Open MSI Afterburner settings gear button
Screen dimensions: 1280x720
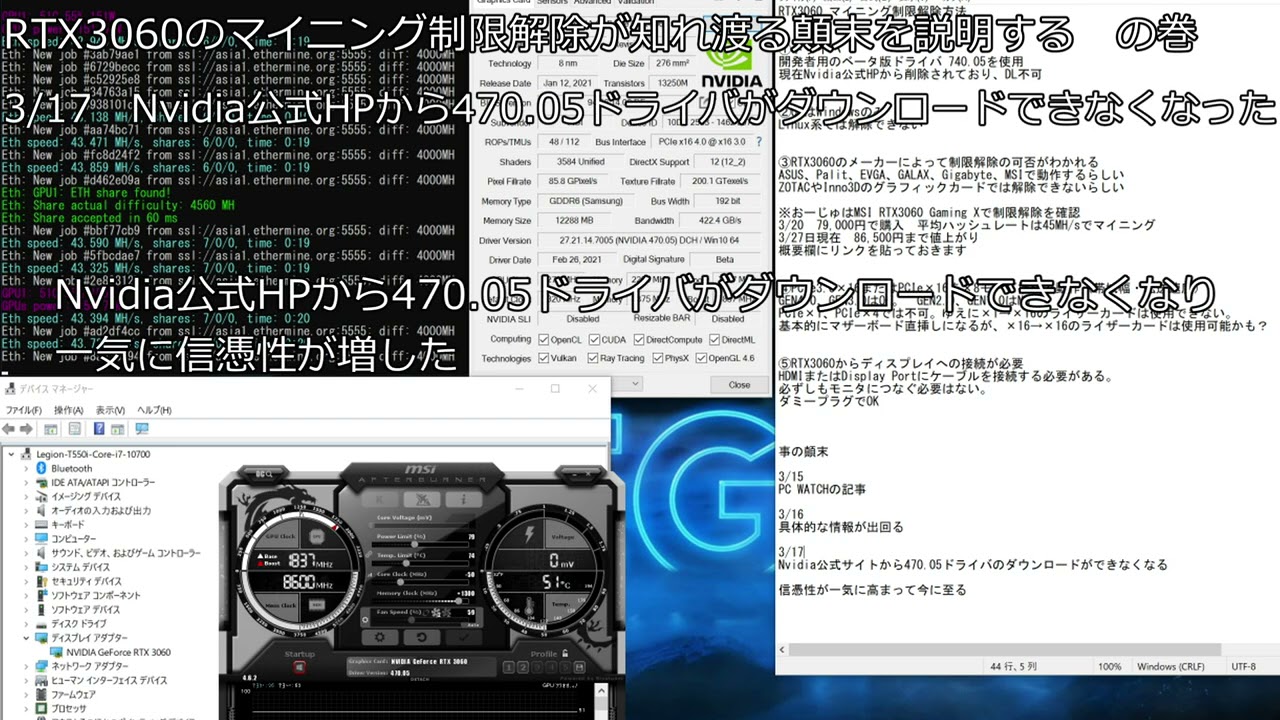point(379,637)
